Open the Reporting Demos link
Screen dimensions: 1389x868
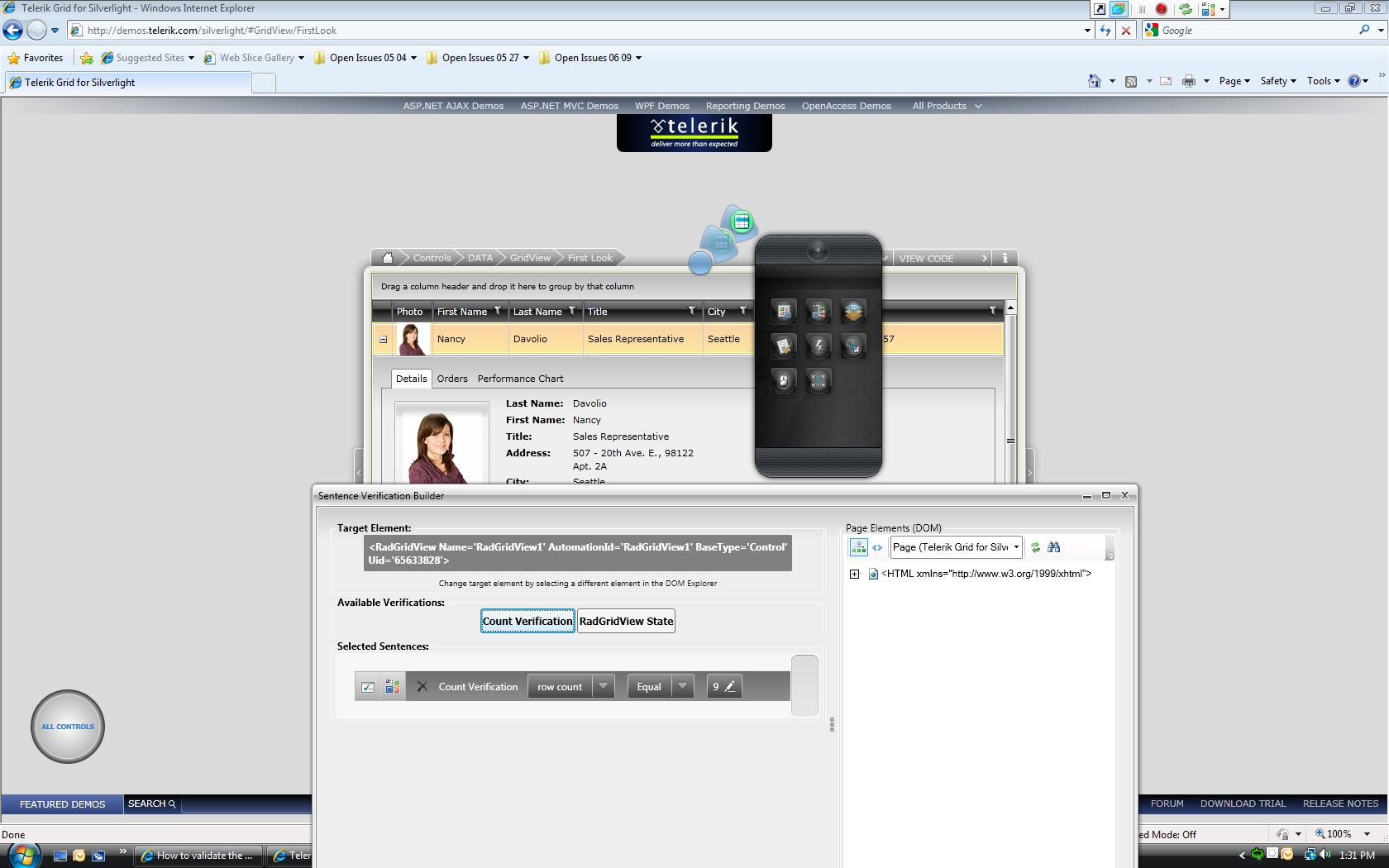click(745, 106)
